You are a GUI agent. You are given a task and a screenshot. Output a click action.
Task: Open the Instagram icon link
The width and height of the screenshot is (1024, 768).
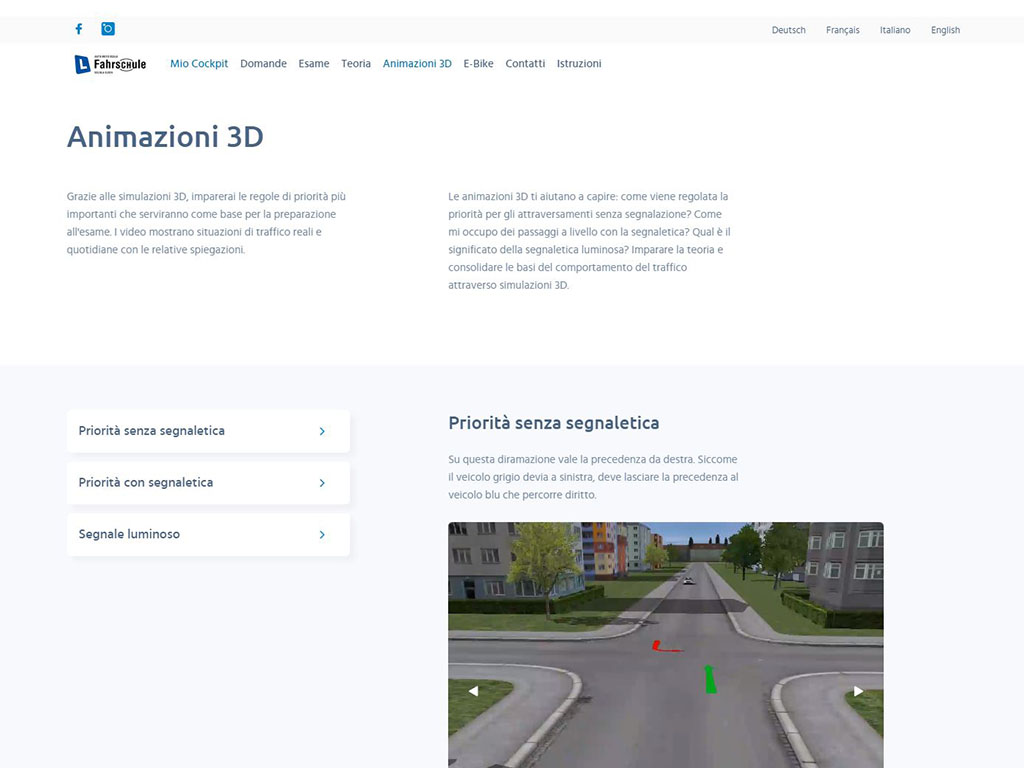pyautogui.click(x=108, y=29)
